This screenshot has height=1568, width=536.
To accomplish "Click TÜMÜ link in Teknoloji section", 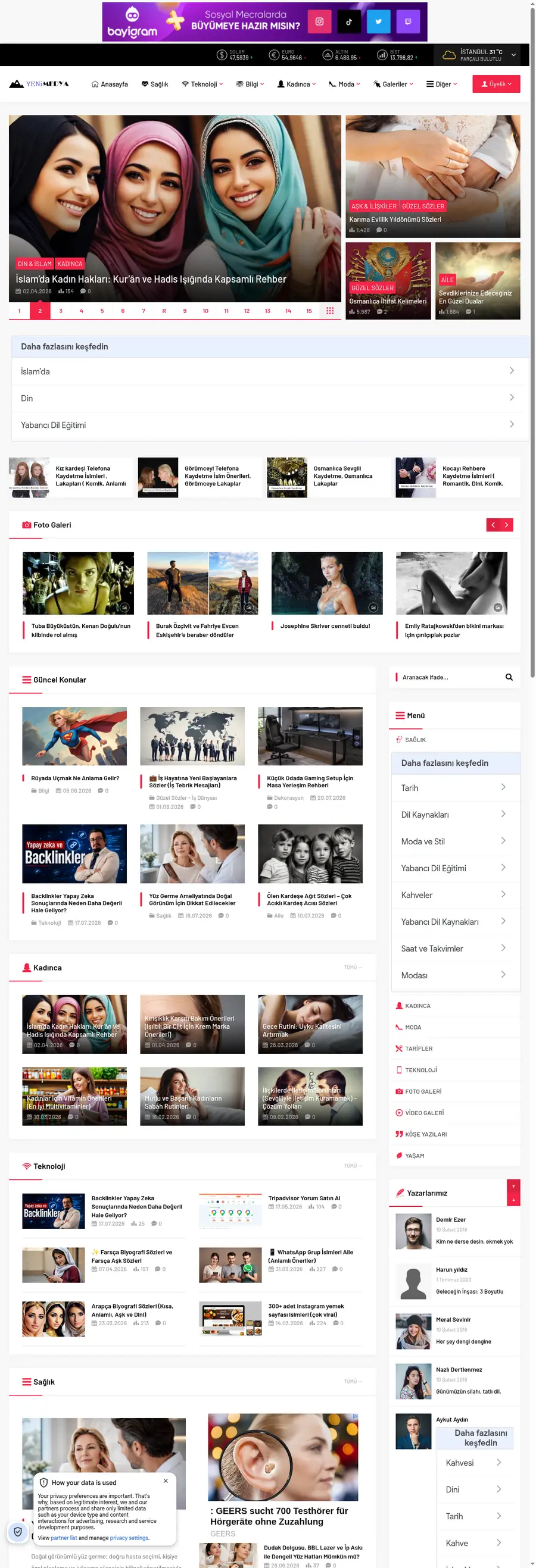I will [x=353, y=1166].
